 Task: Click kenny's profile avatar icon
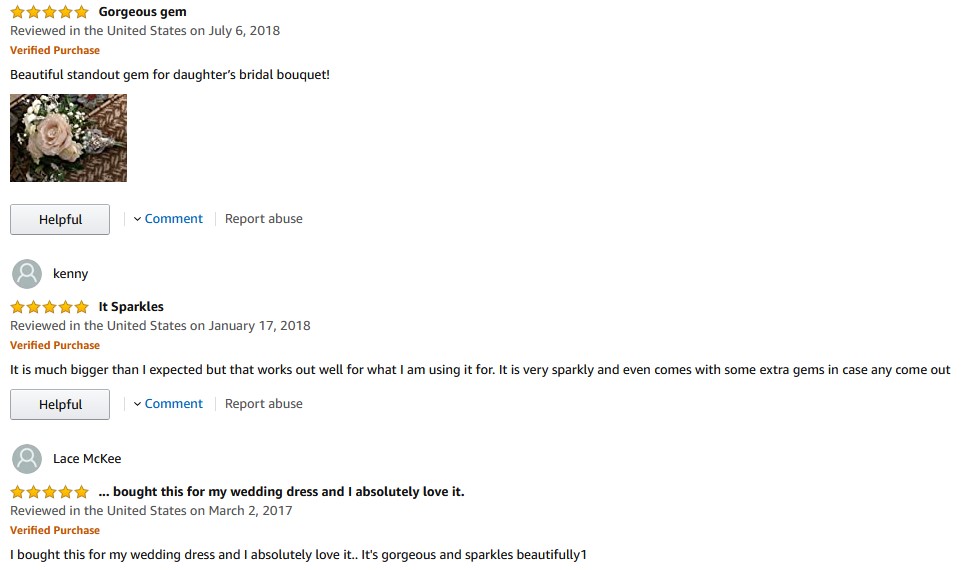coord(27,274)
